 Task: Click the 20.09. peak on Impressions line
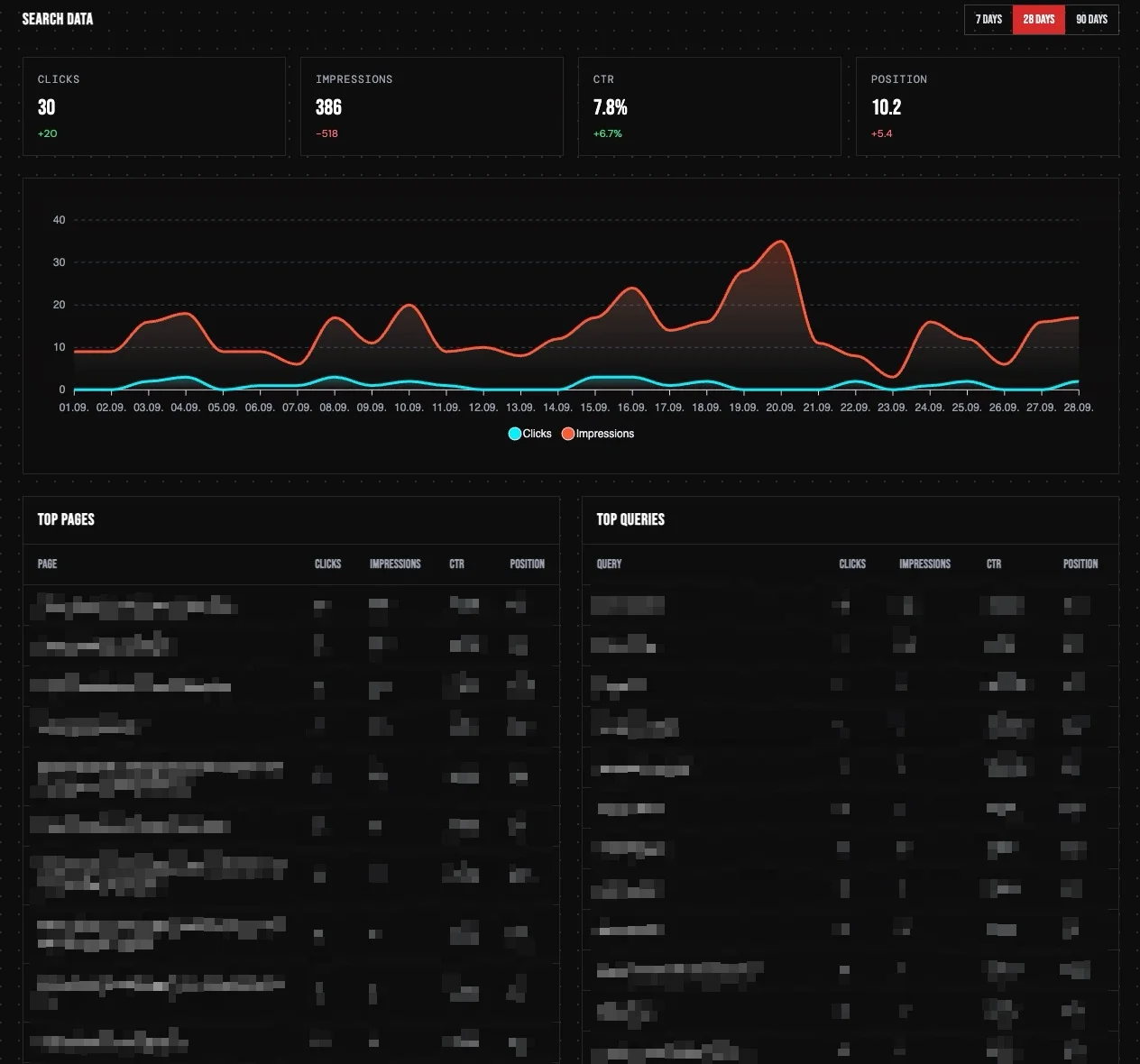[781, 242]
